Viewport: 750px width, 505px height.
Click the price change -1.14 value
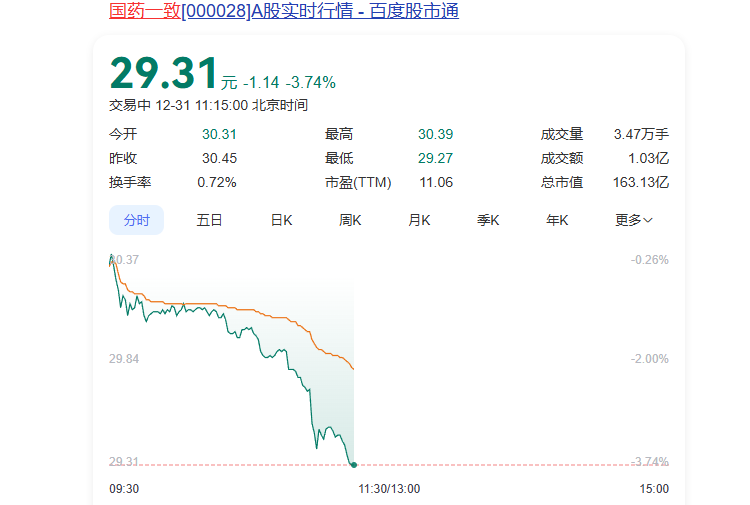[261, 83]
